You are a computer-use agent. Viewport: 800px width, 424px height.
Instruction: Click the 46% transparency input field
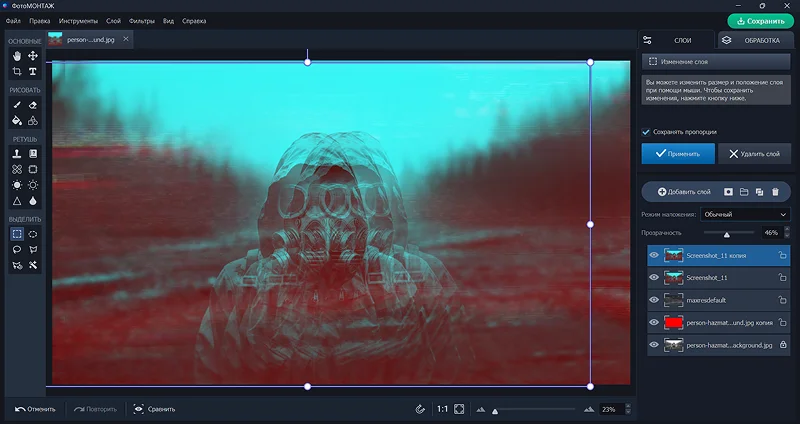(x=772, y=233)
